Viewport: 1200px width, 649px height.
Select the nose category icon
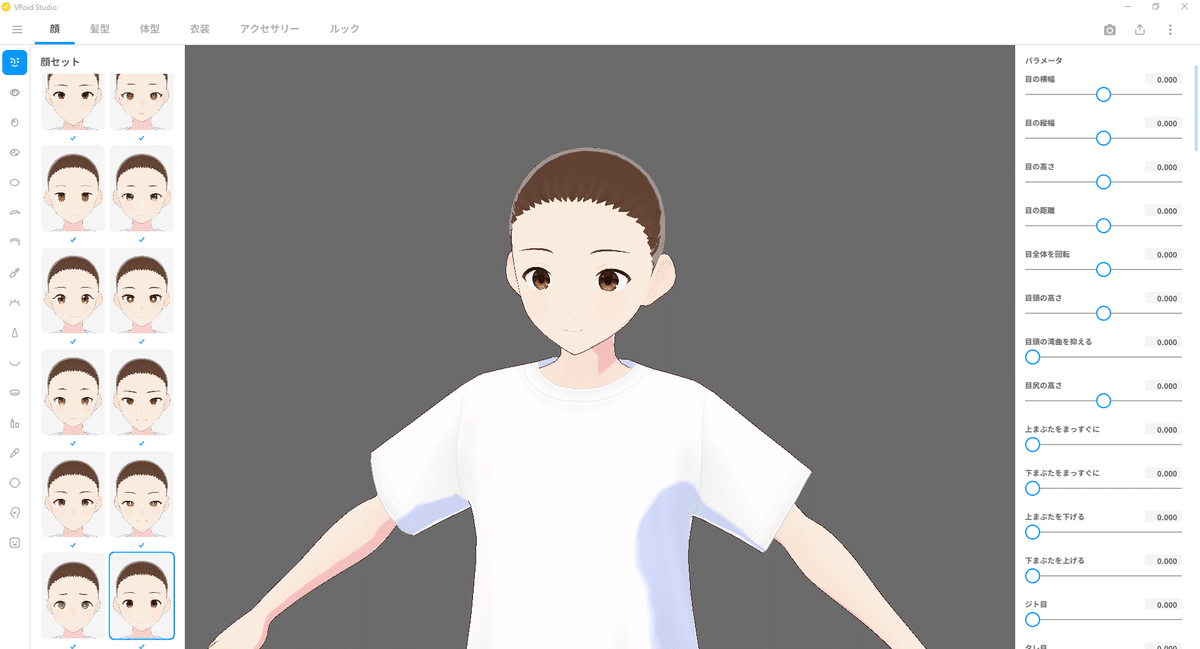[x=15, y=332]
